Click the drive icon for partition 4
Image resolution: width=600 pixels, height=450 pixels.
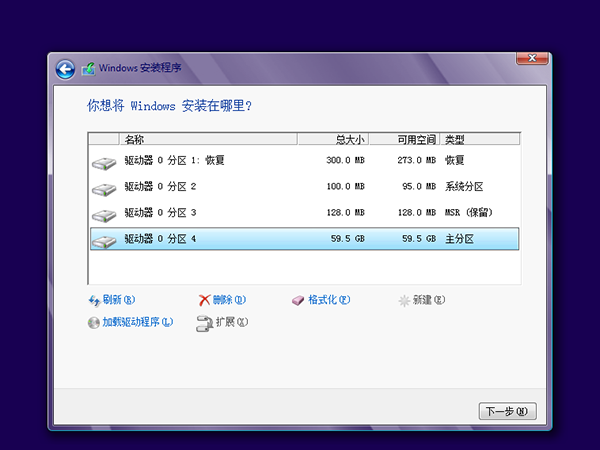tap(104, 241)
